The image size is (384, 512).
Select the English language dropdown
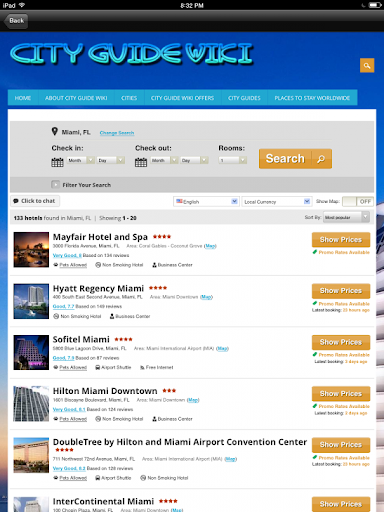coord(206,202)
